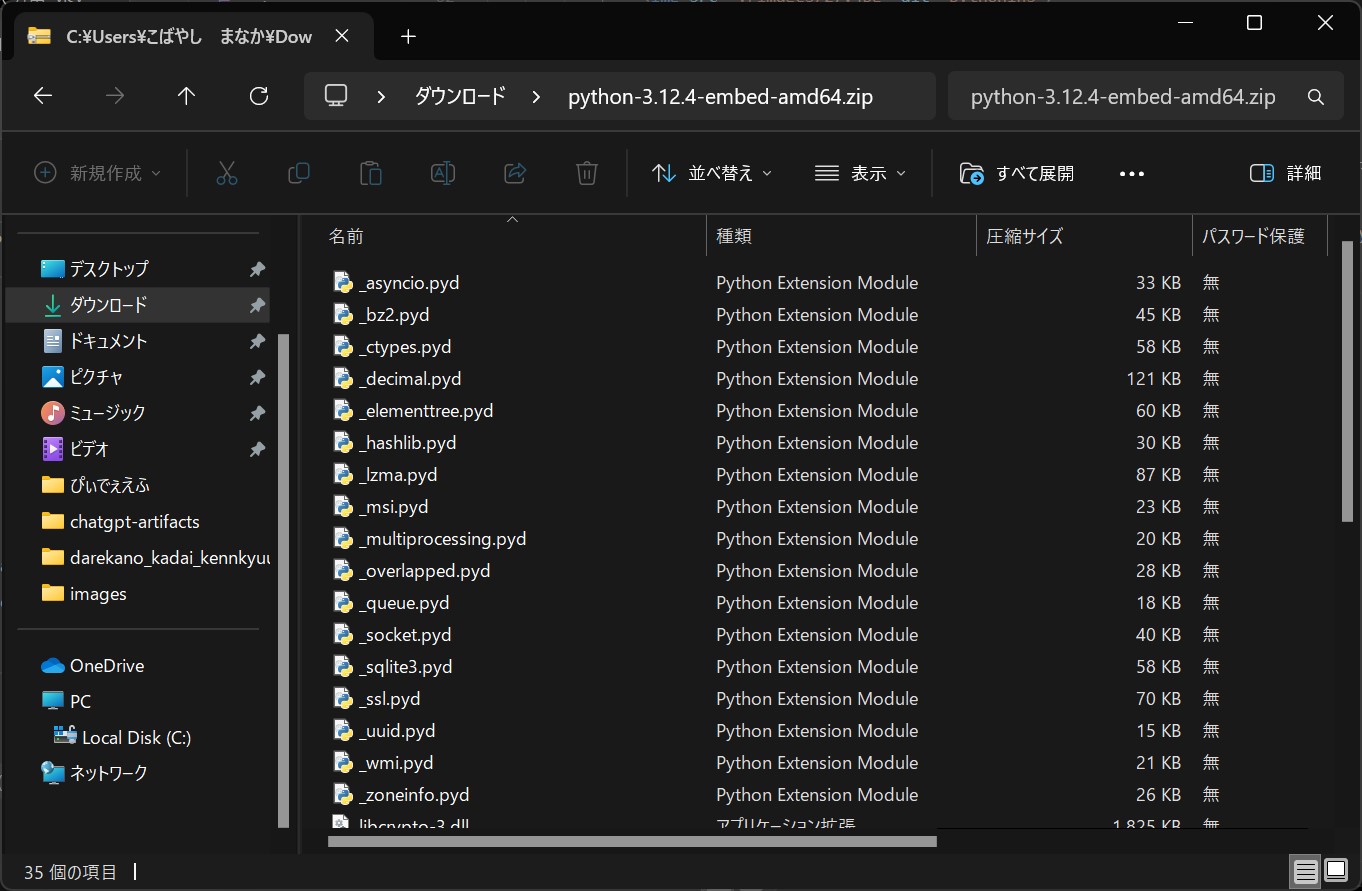Screen dimensions: 1362x891
Task: Click the Copy icon in toolbar
Action: (298, 173)
